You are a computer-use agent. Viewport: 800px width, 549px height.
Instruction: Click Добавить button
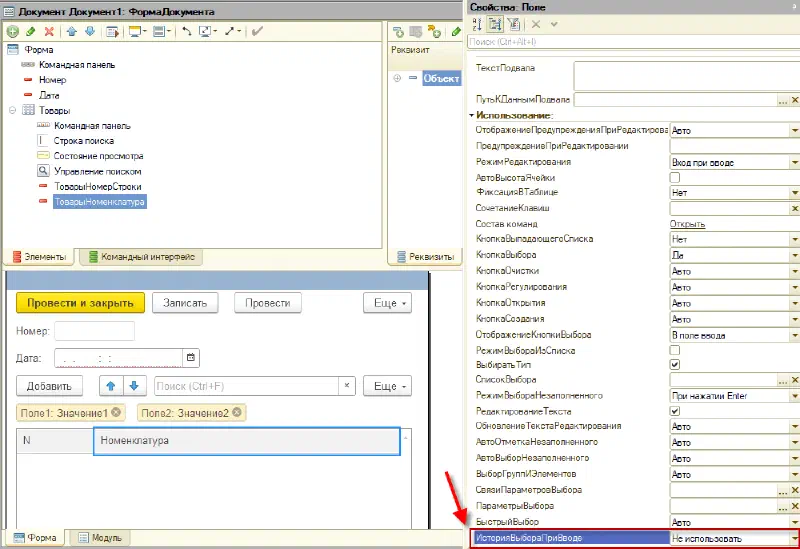(49, 386)
